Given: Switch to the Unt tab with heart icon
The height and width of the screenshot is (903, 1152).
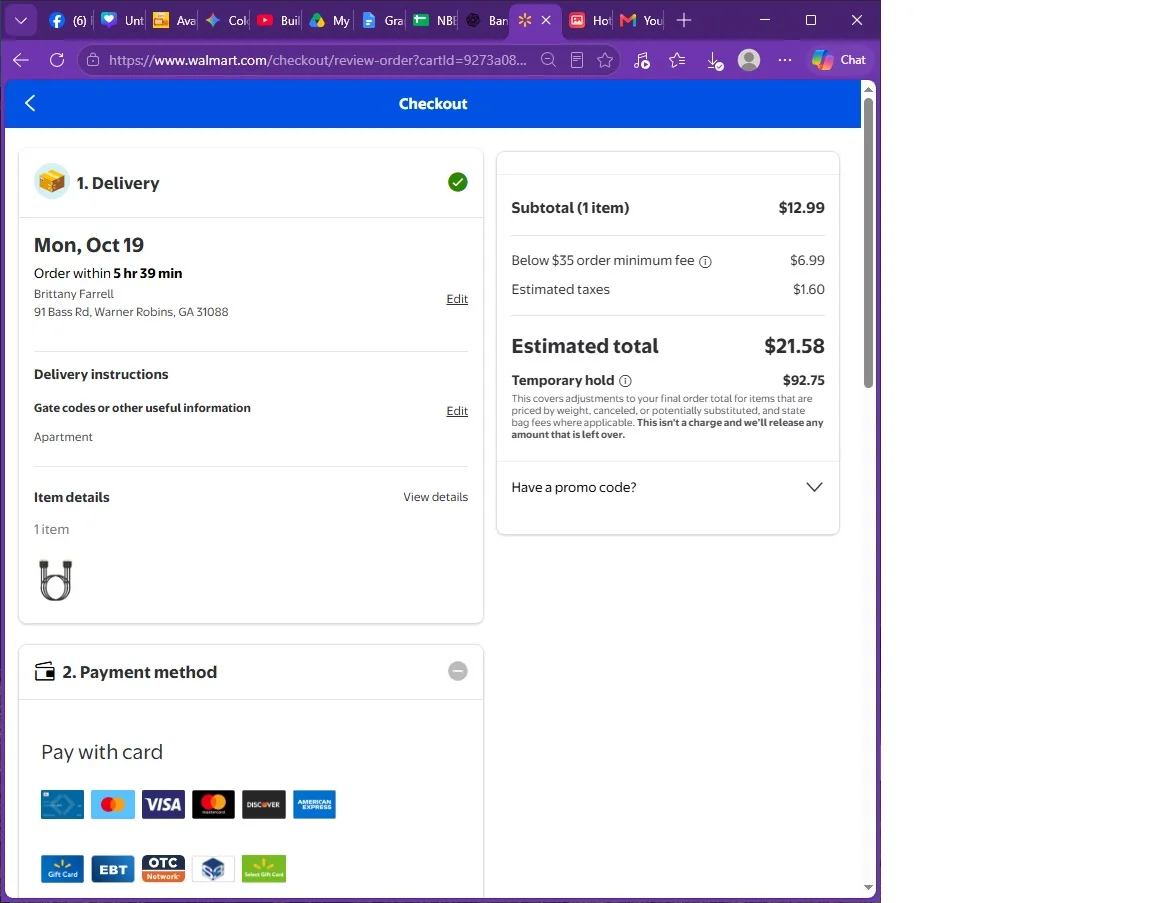Looking at the screenshot, I should click(x=122, y=21).
